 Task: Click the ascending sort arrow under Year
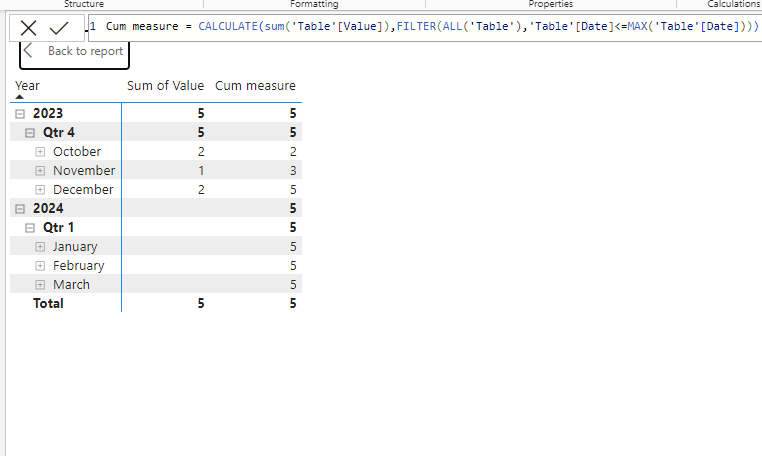pos(19,97)
